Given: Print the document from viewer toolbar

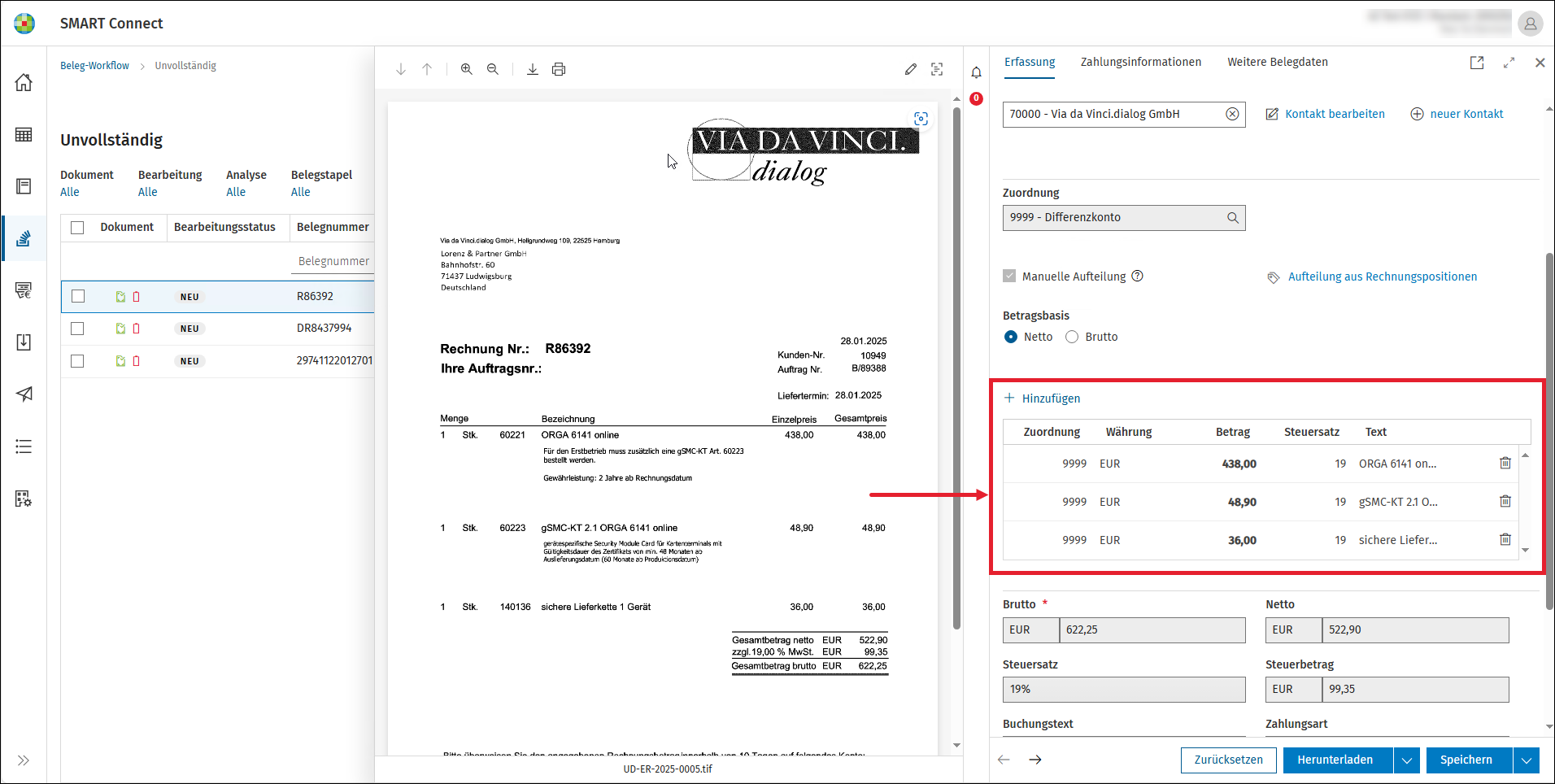Looking at the screenshot, I should click(x=559, y=69).
